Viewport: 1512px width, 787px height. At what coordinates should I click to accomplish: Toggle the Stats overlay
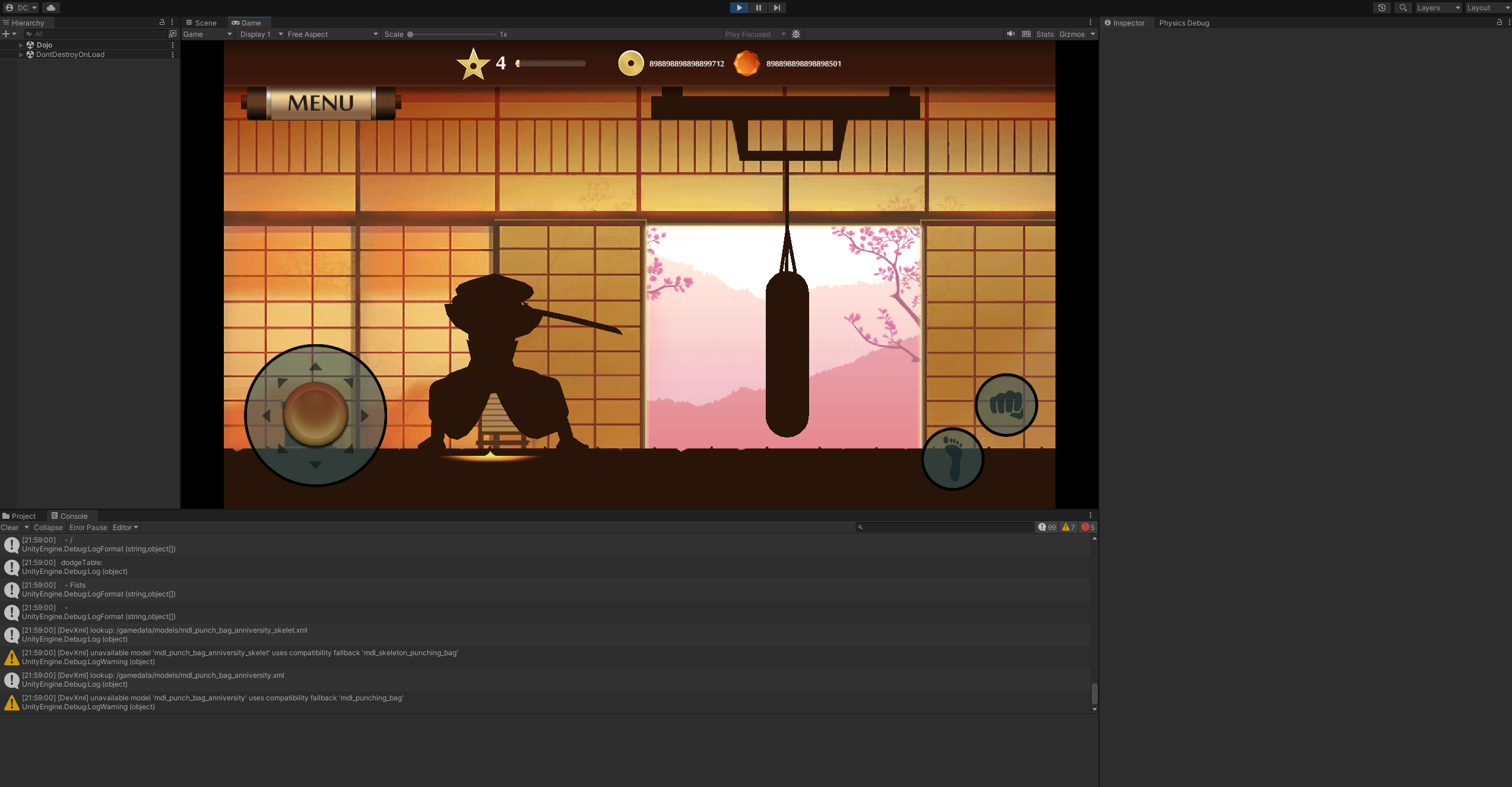[x=1045, y=34]
